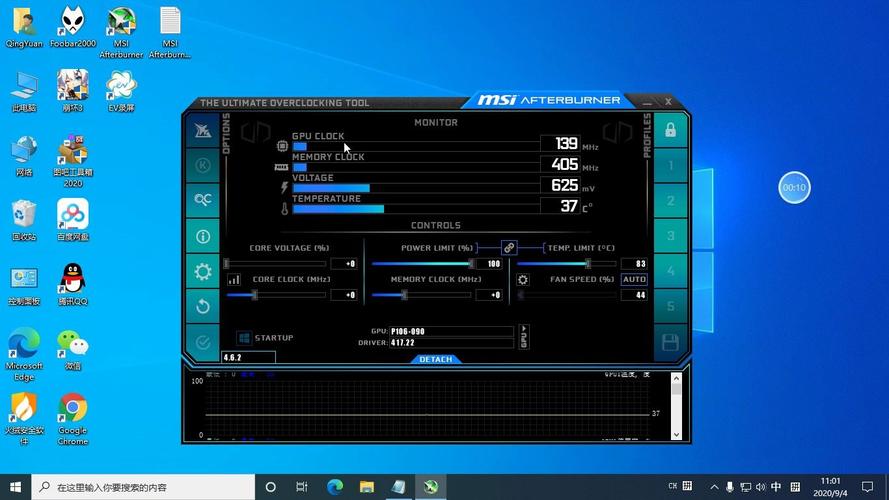Viewport: 889px width, 500px height.
Task: Click the monitor graph scrollbar up arrow
Action: coord(676,378)
